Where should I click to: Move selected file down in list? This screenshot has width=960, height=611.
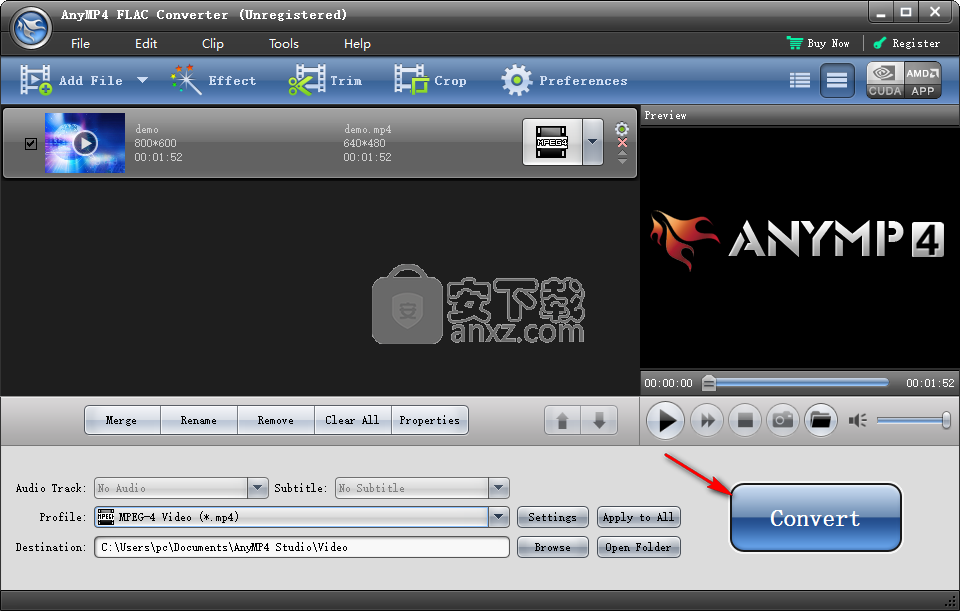(599, 420)
